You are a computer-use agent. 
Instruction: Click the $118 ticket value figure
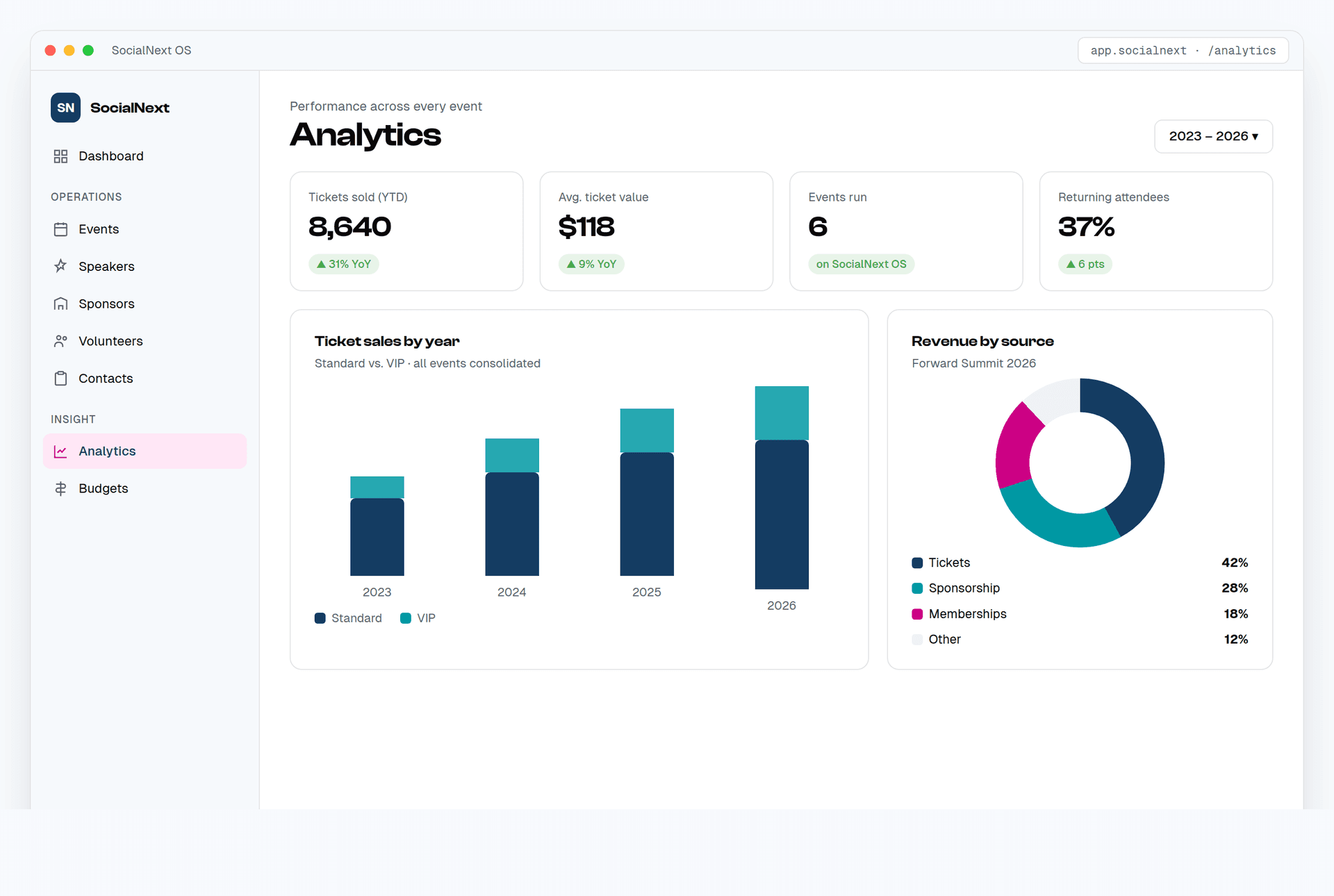click(586, 227)
